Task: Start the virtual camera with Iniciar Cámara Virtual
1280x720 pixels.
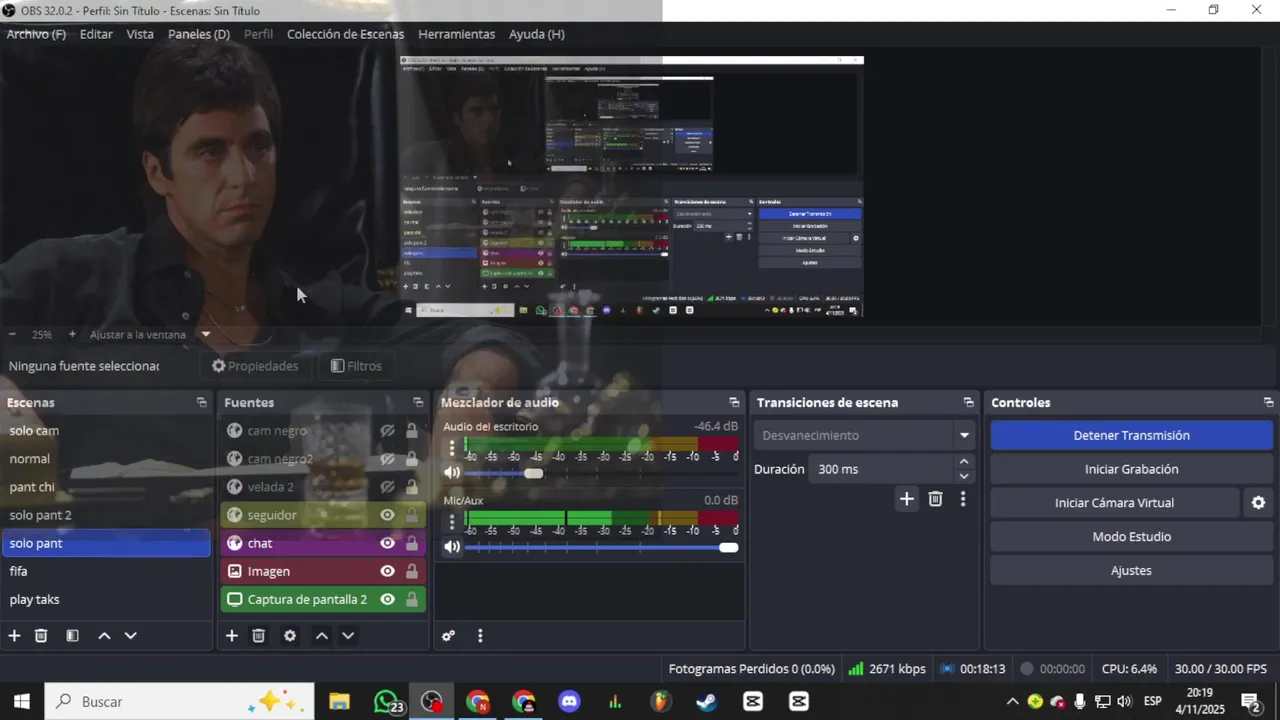Action: (1114, 503)
